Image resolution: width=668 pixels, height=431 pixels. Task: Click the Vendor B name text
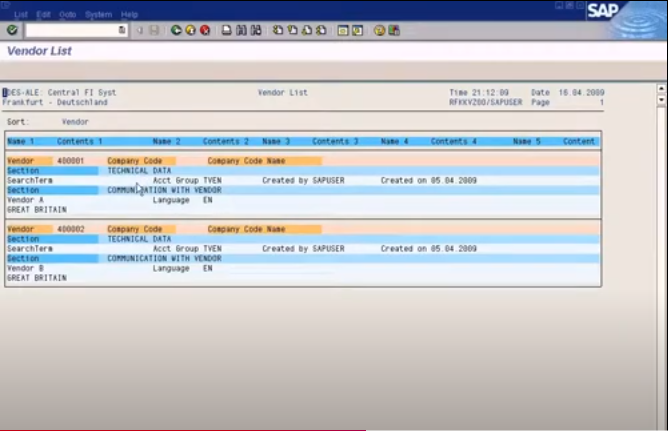coord(26,268)
